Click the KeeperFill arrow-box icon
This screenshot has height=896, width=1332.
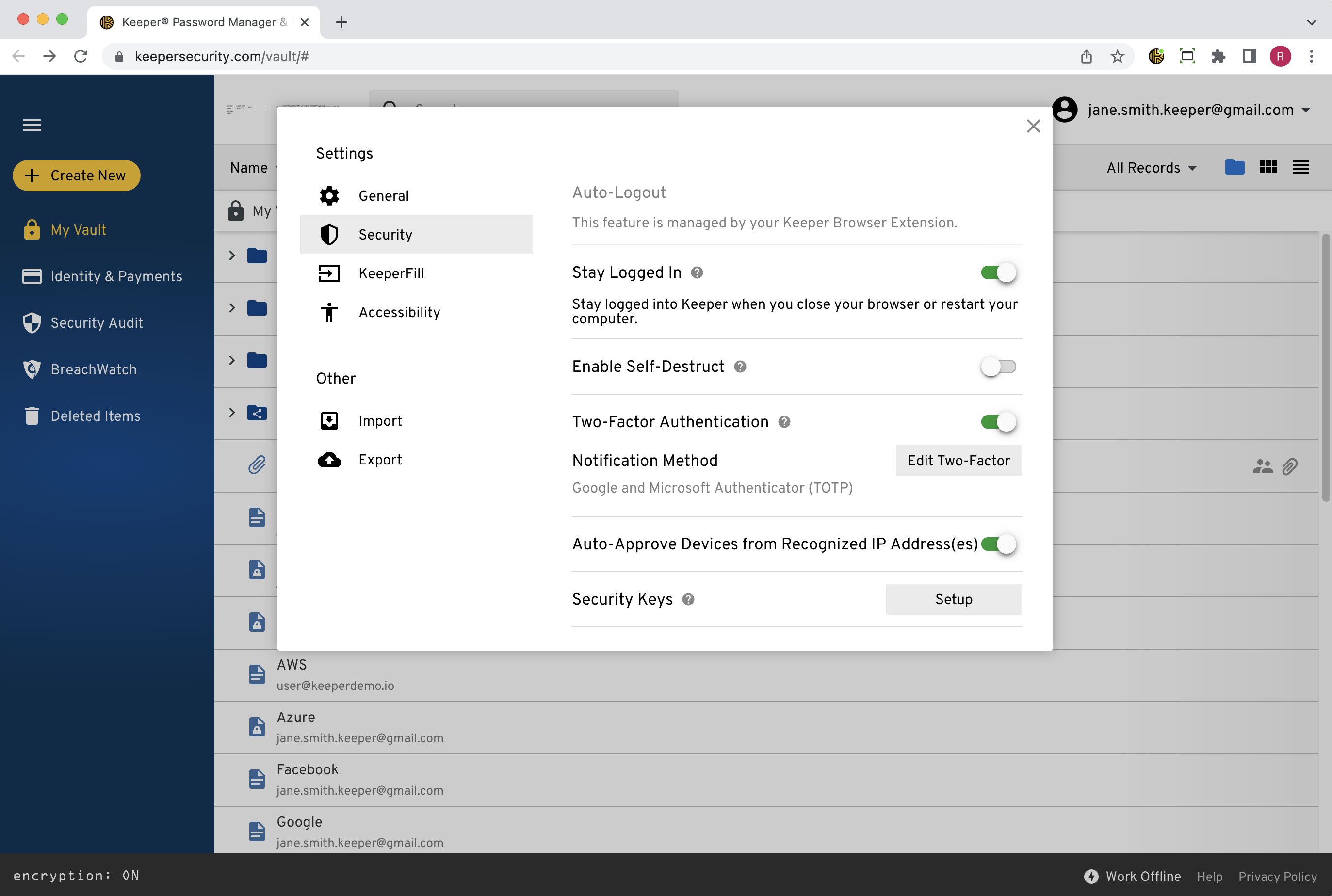(x=329, y=273)
